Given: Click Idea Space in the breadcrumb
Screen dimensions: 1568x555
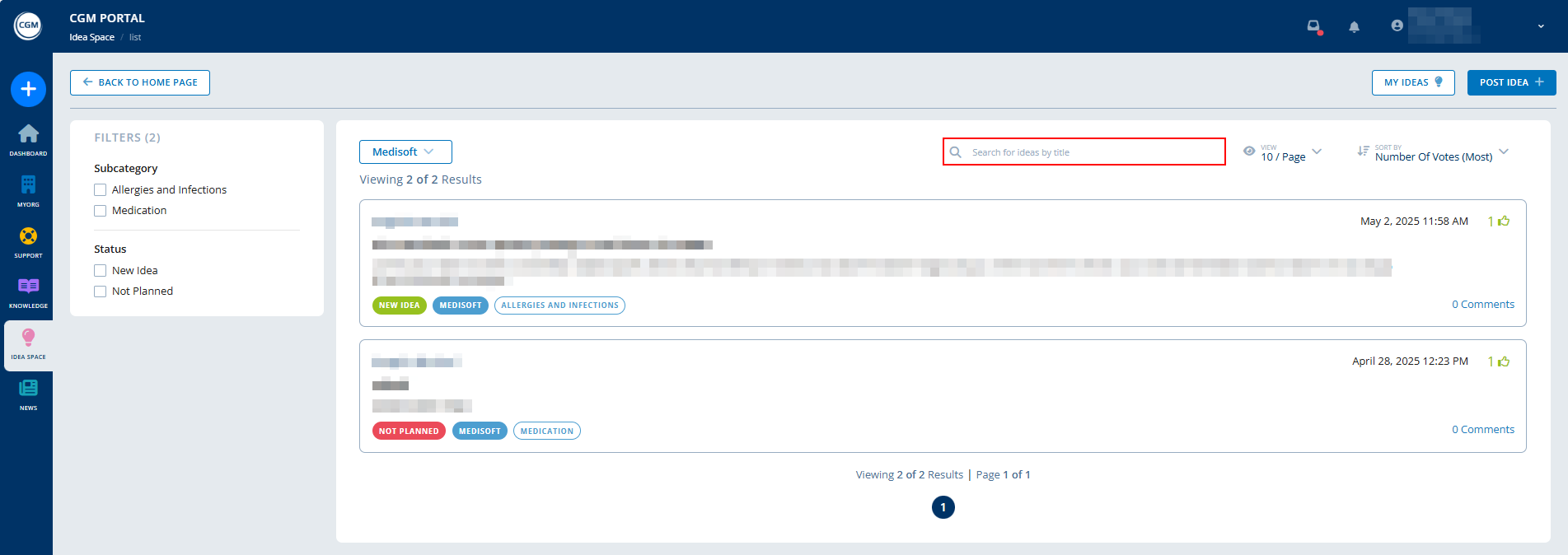Looking at the screenshot, I should click(91, 38).
